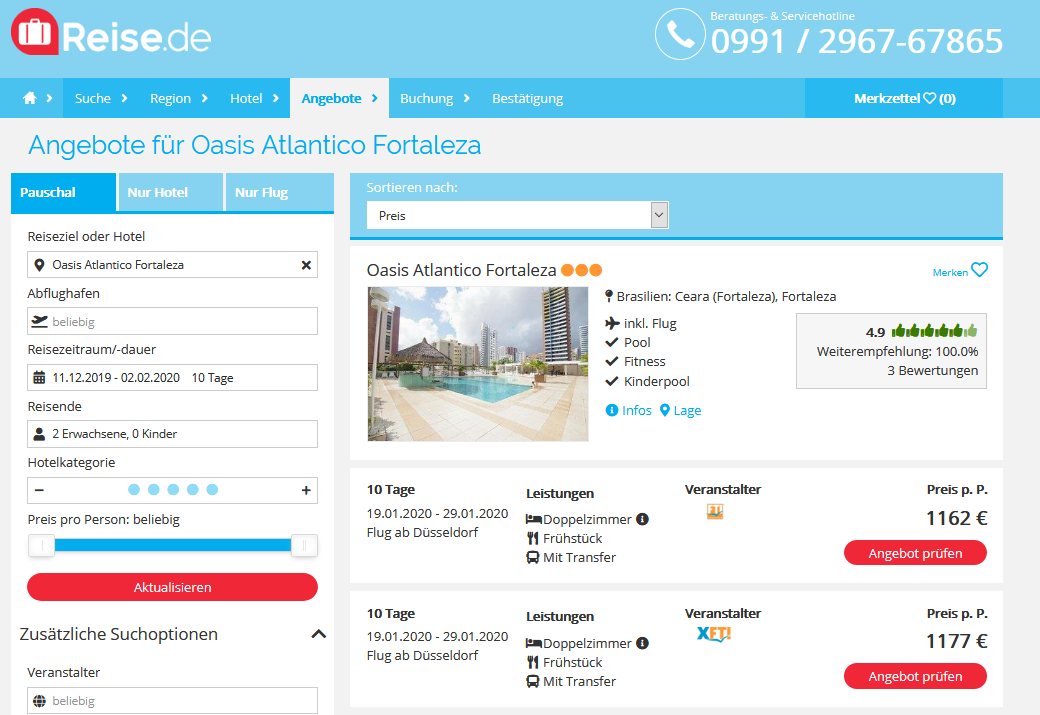Image resolution: width=1040 pixels, height=715 pixels.
Task: Click the Lage map pin icon
Action: click(x=665, y=411)
